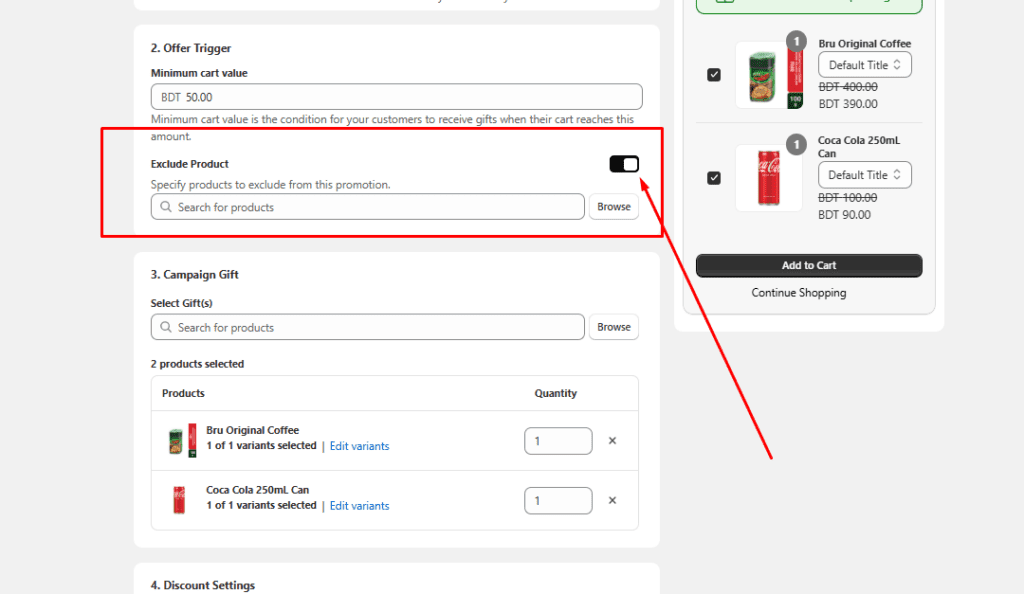
Task: Toggle the Exclude Product switch
Action: click(624, 164)
